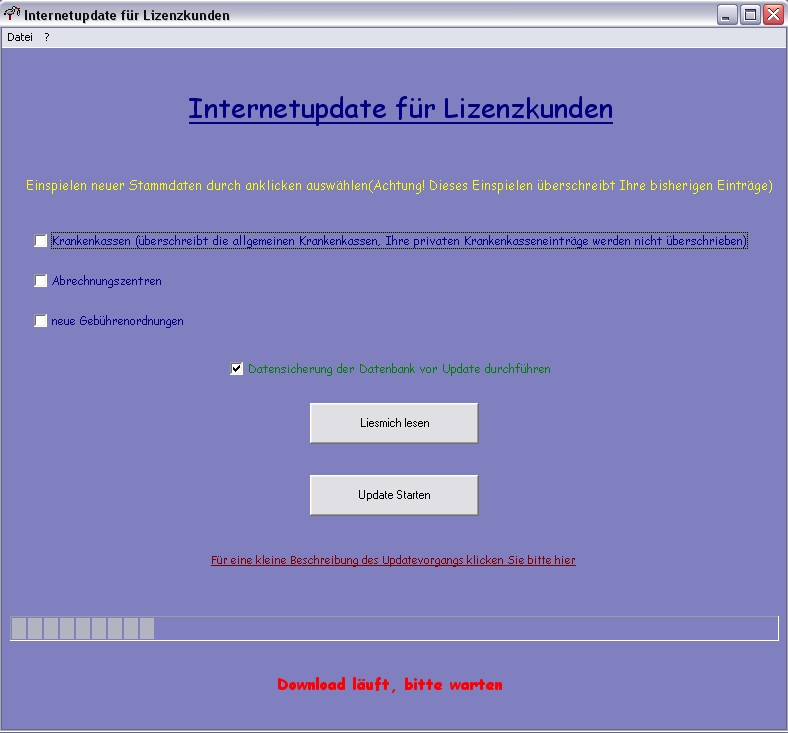This screenshot has height=733, width=788.
Task: Open the Updatevorgang description link
Action: [x=393, y=560]
